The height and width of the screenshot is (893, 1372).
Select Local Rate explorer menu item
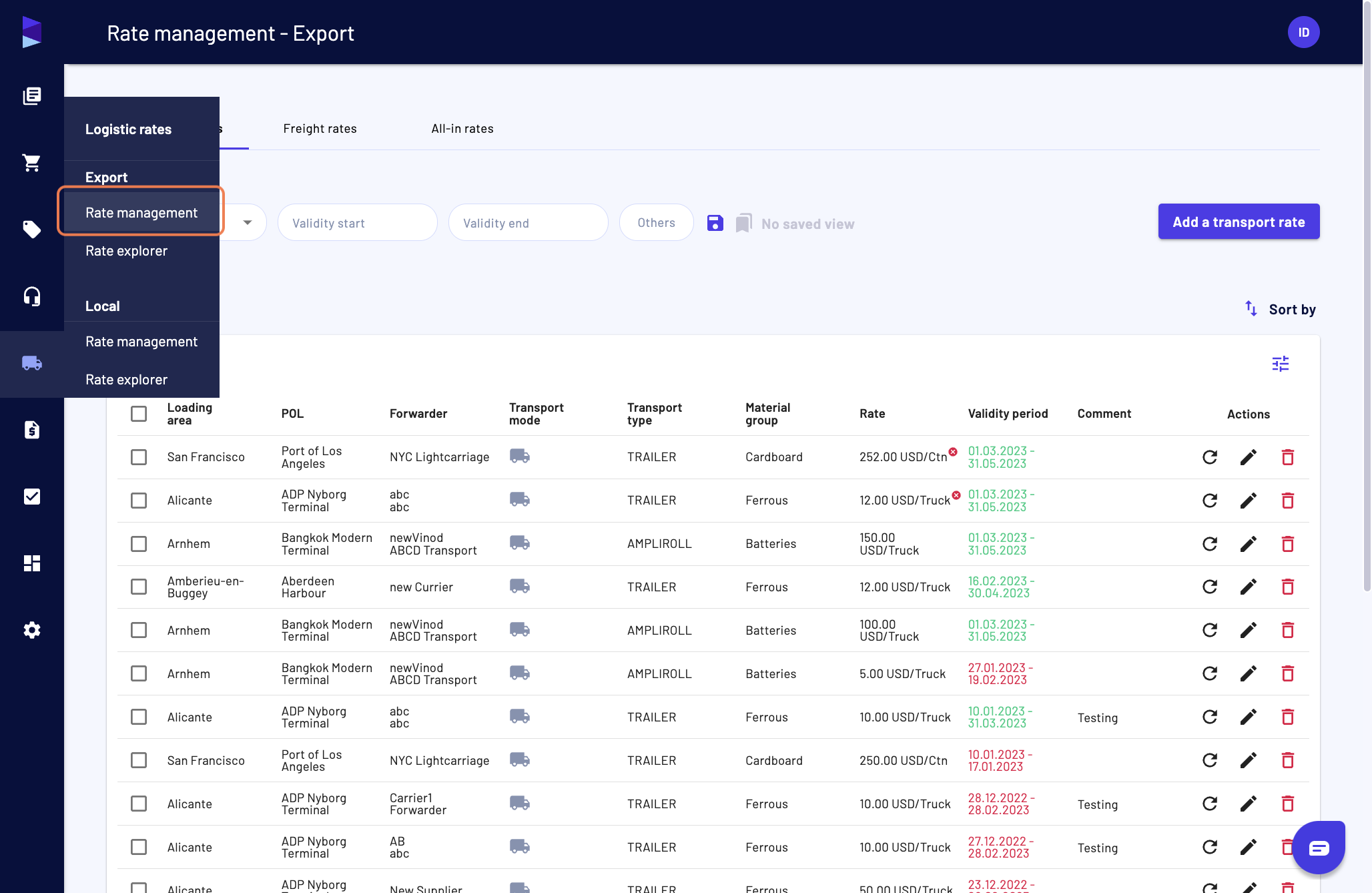[141, 380]
